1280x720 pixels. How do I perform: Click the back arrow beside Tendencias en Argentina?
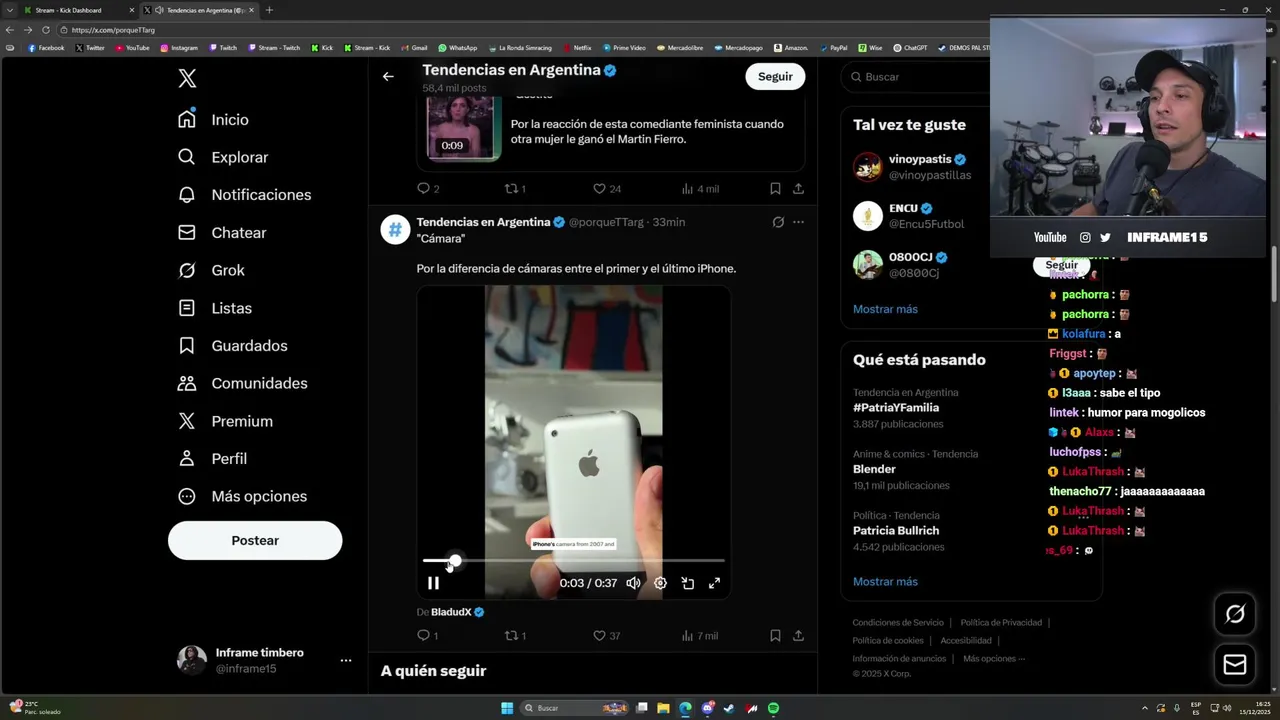click(x=388, y=76)
